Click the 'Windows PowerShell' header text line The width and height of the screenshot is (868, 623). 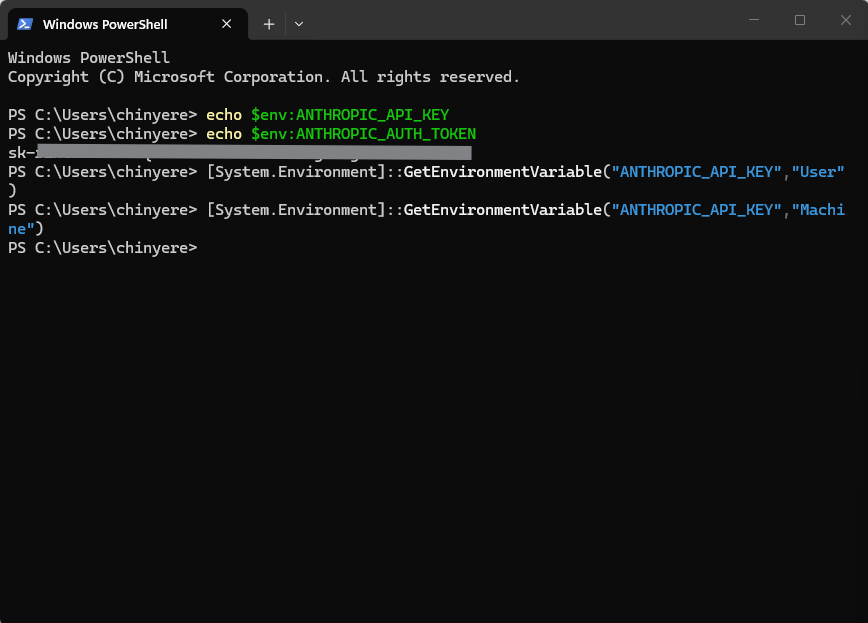[89, 58]
